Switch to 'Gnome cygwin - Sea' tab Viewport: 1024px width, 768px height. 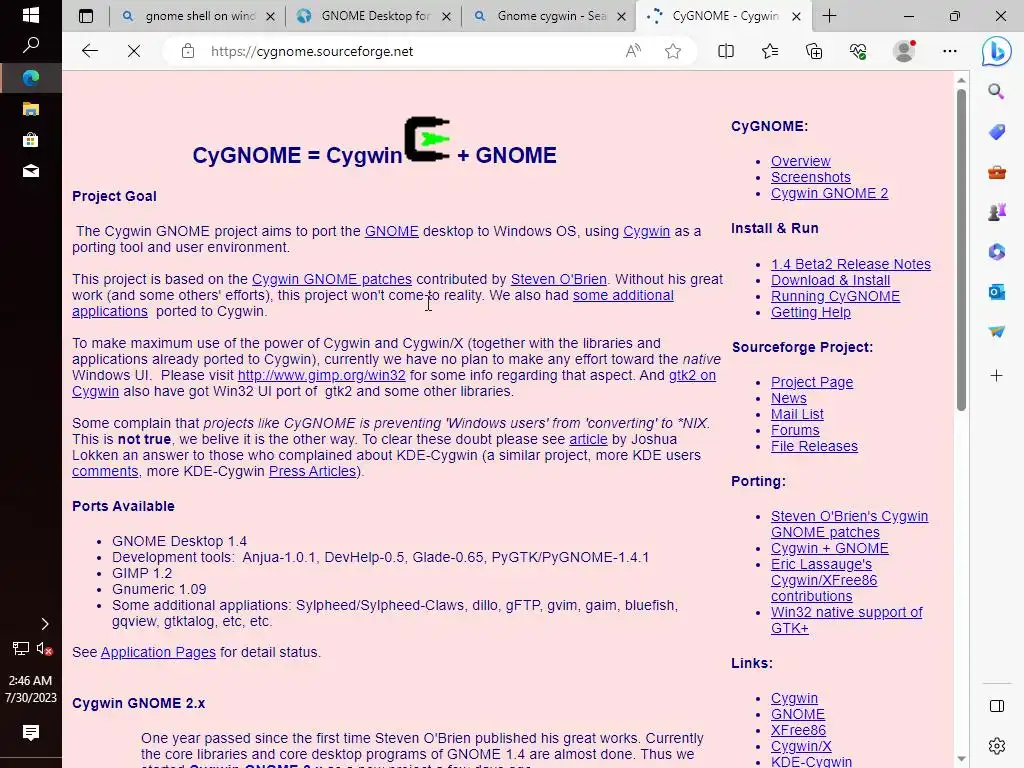point(551,16)
